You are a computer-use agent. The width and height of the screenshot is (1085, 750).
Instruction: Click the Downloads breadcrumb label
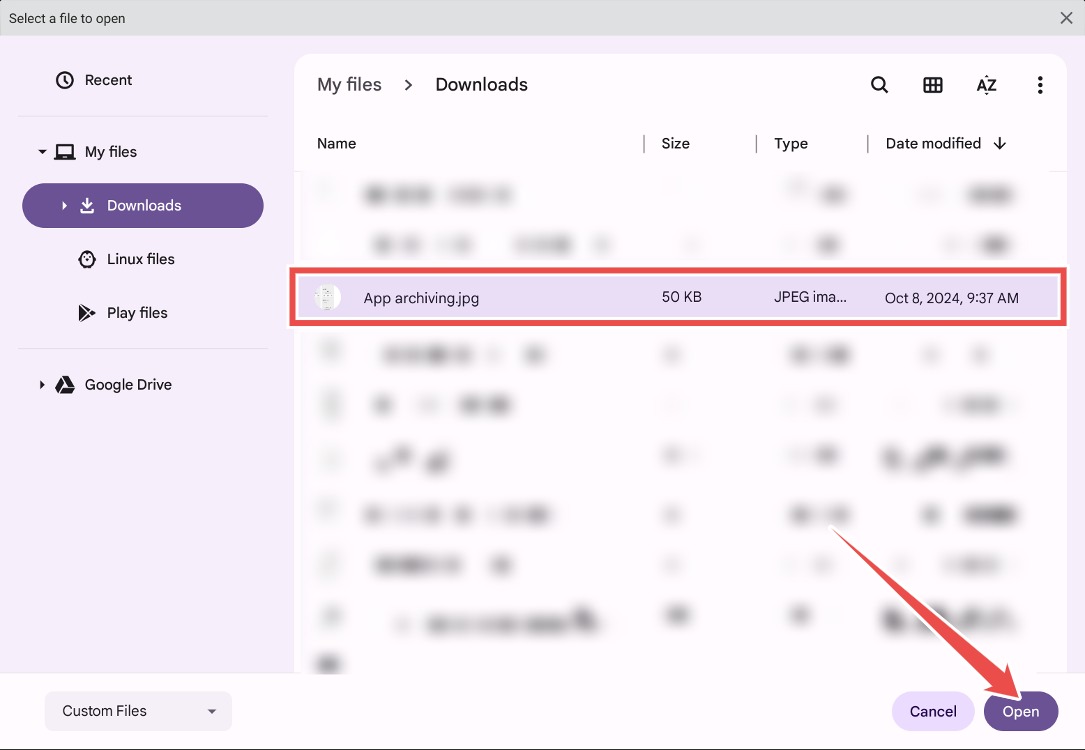[481, 85]
